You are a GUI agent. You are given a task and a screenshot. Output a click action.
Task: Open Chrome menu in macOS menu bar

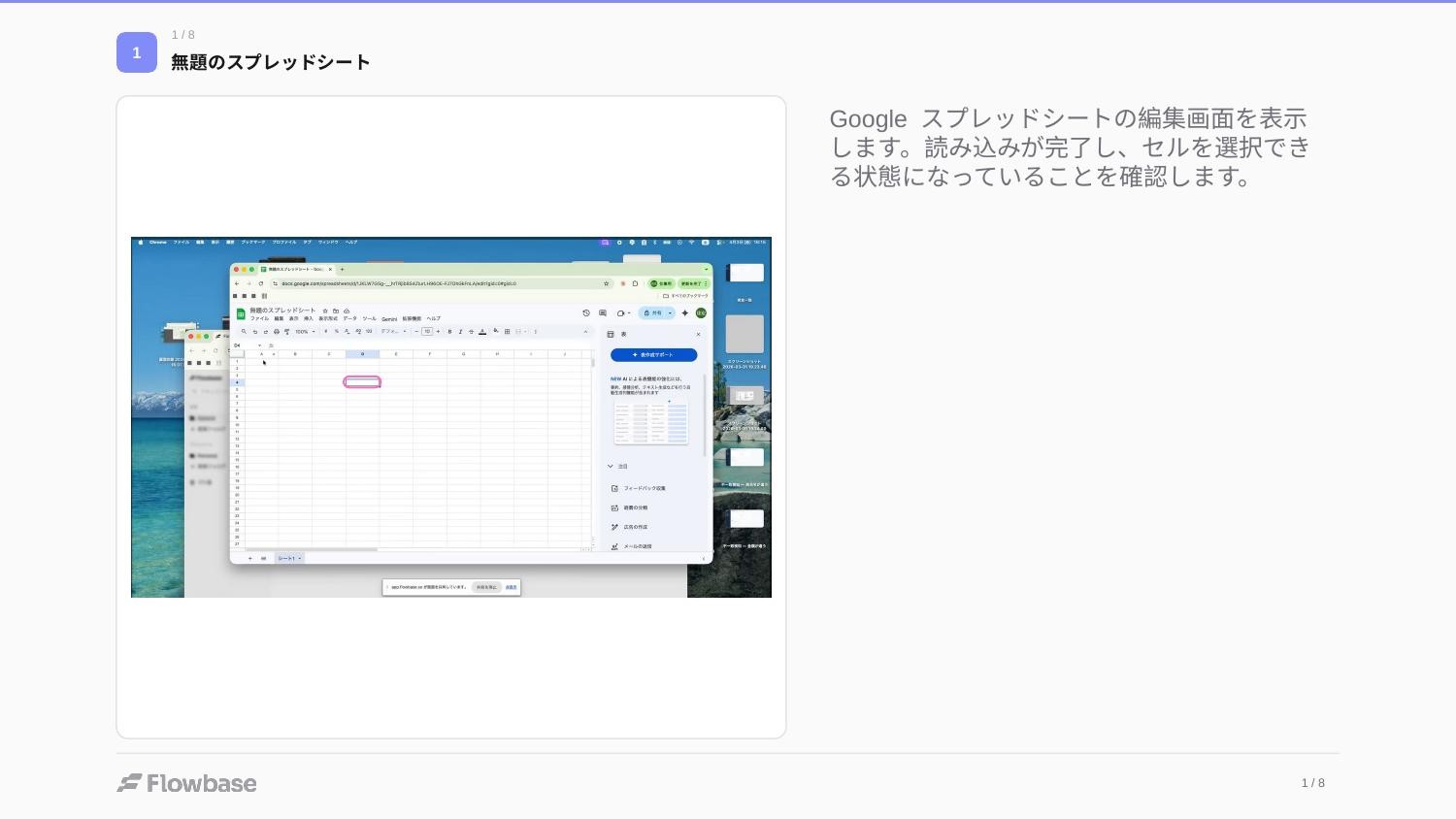[x=157, y=242]
